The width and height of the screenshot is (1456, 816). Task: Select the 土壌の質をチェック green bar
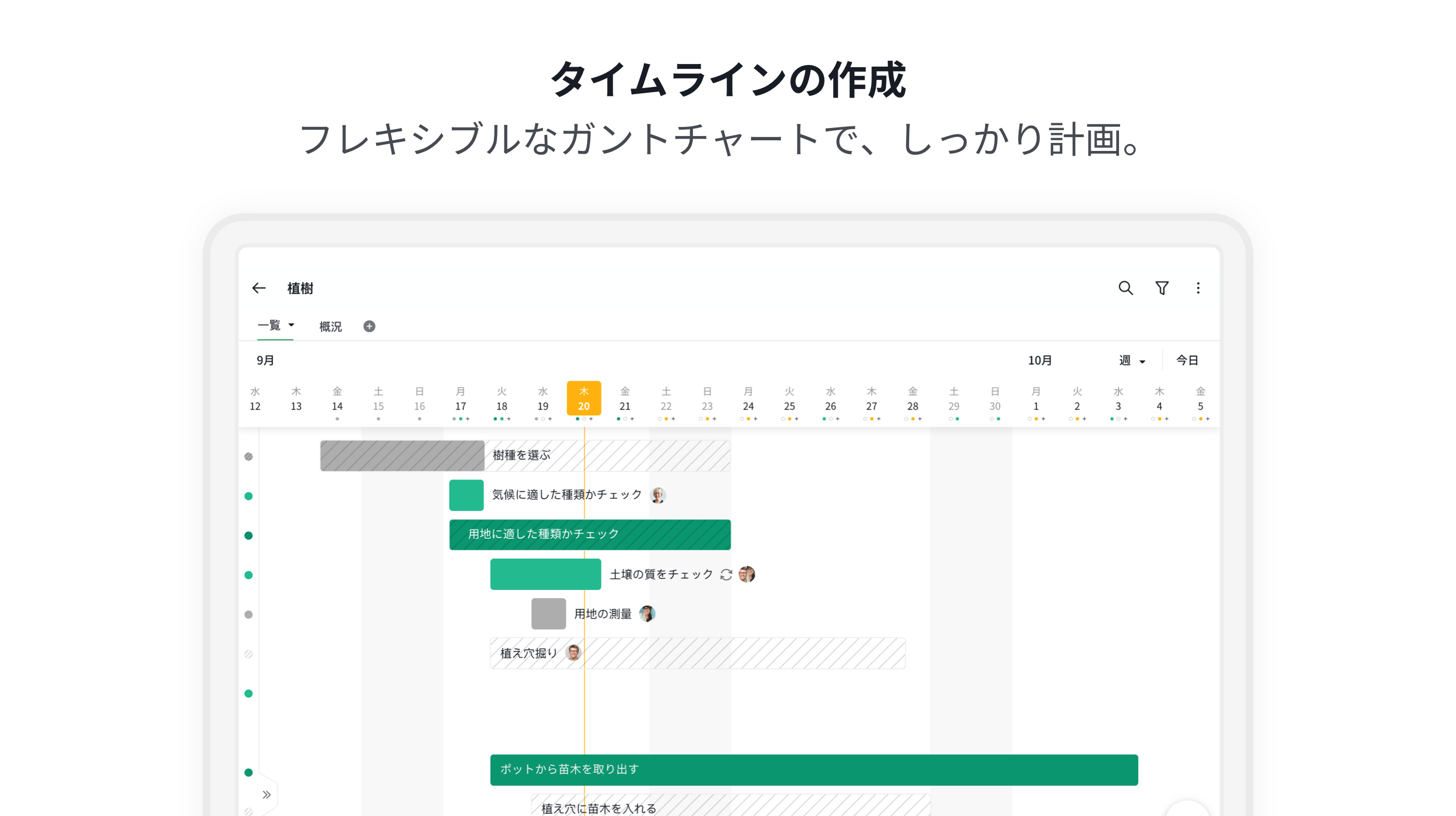(546, 574)
